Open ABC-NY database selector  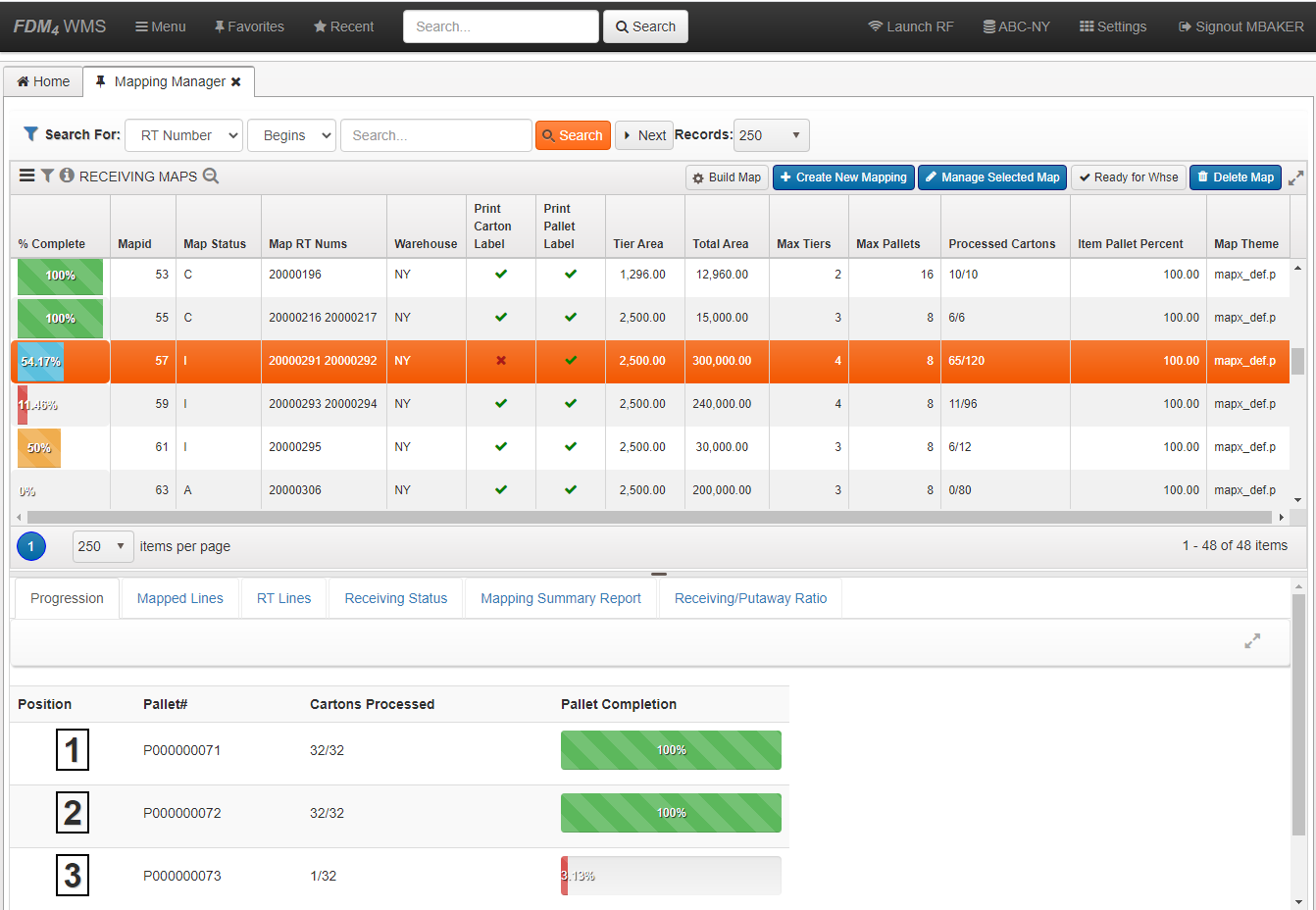[x=1017, y=26]
